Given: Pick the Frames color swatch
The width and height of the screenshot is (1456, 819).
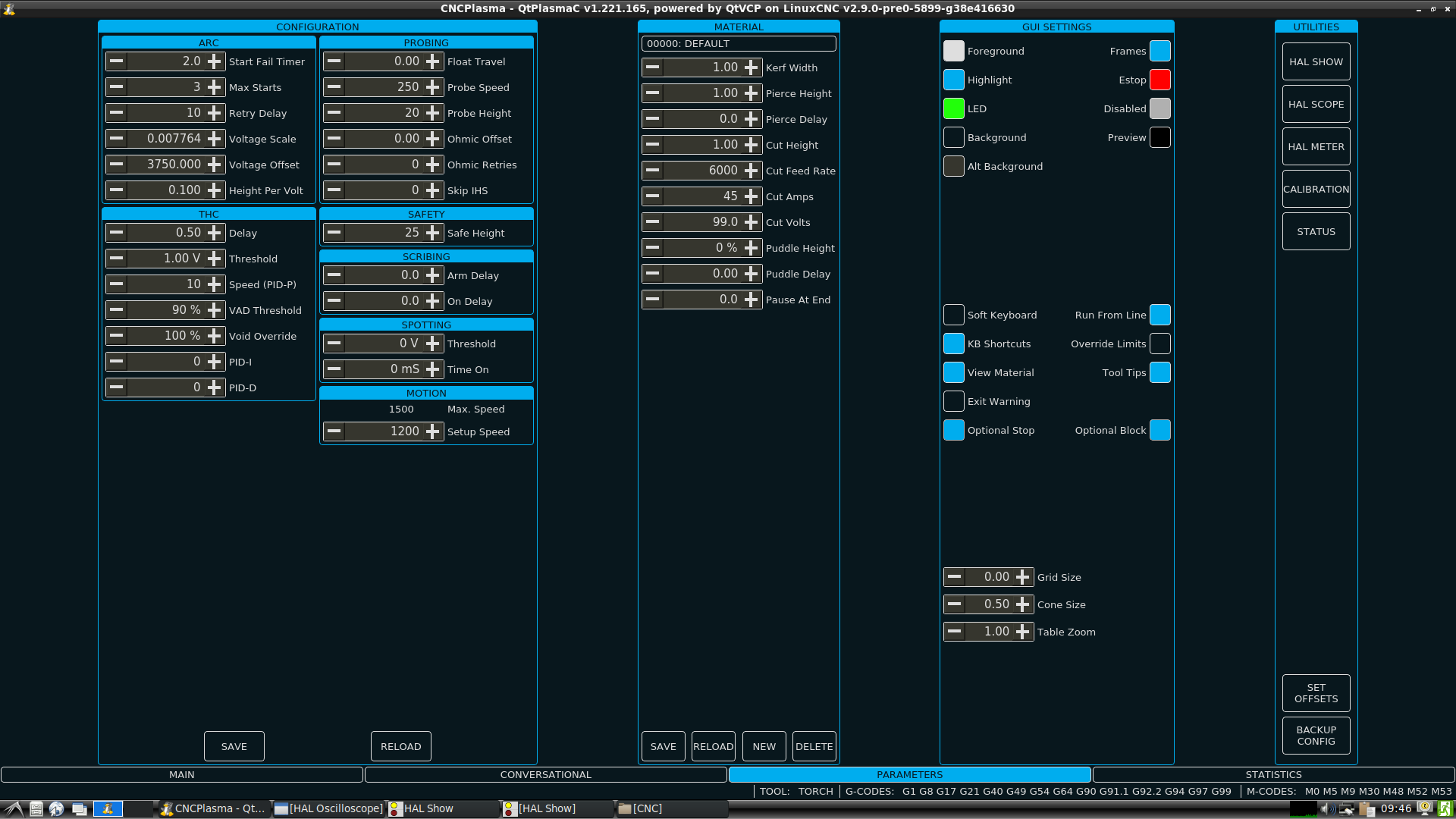Looking at the screenshot, I should (x=1160, y=51).
